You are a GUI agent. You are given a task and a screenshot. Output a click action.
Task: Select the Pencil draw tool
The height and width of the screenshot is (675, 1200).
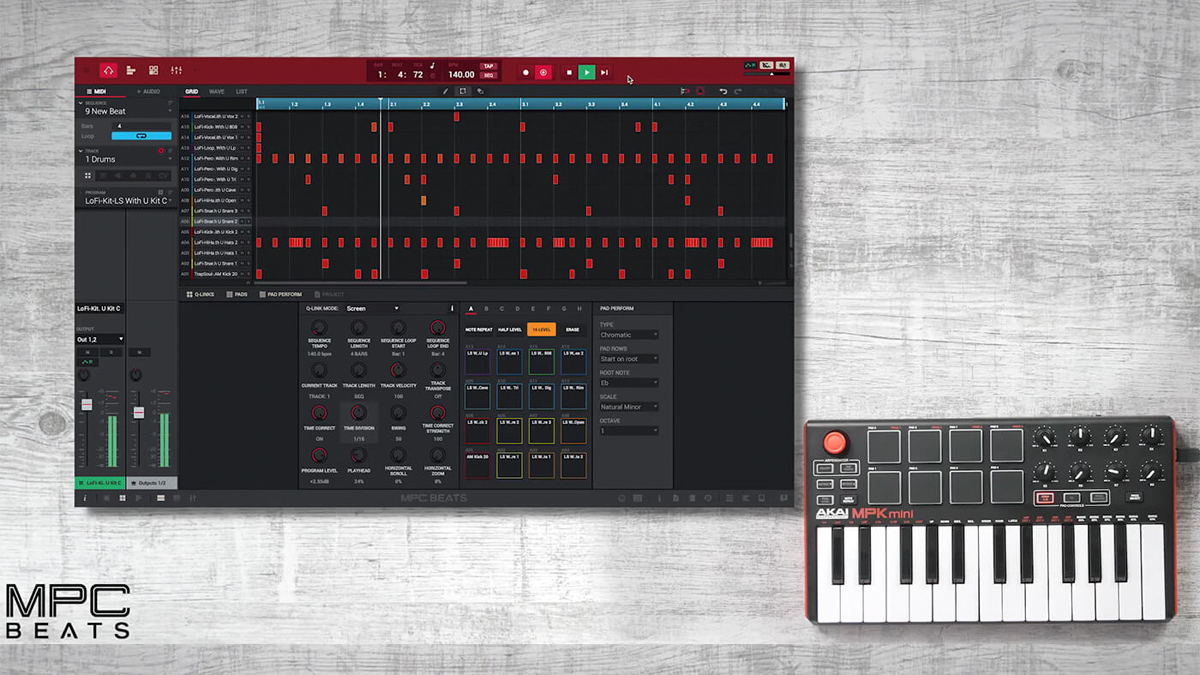[x=446, y=91]
